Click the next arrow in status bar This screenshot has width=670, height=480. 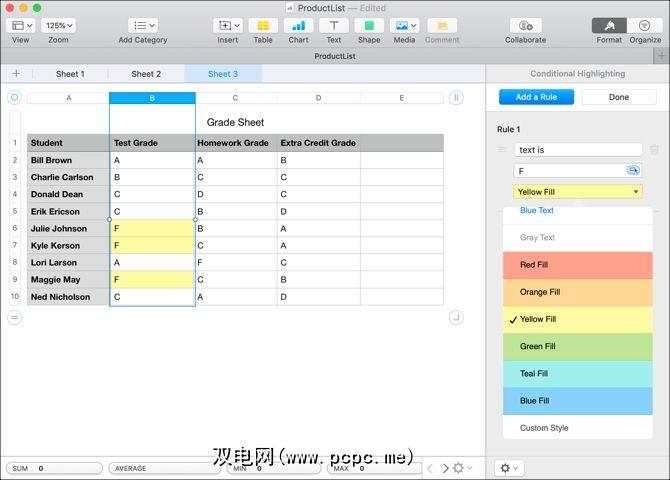tap(445, 468)
